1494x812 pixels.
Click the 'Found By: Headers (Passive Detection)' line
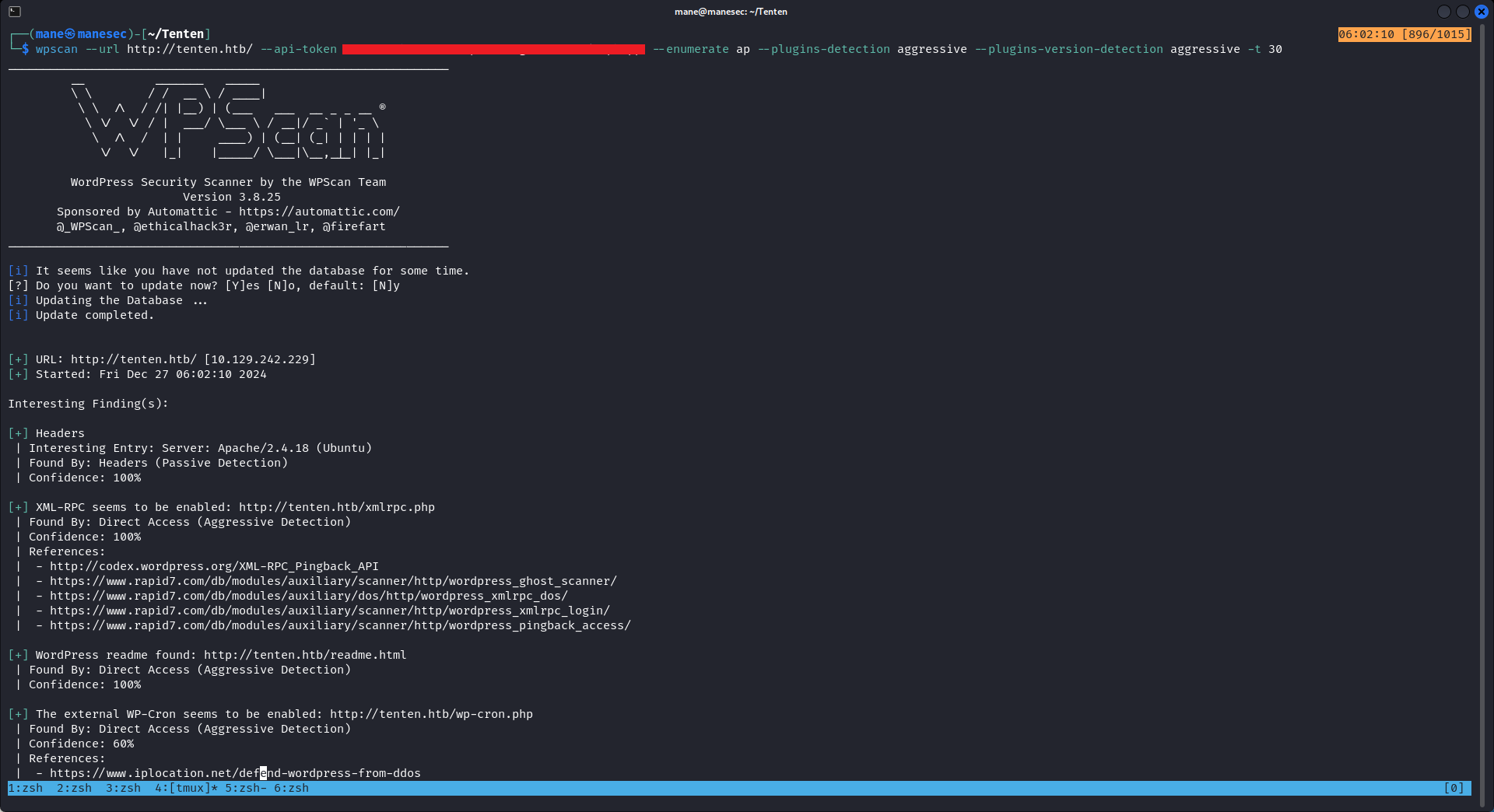point(159,463)
